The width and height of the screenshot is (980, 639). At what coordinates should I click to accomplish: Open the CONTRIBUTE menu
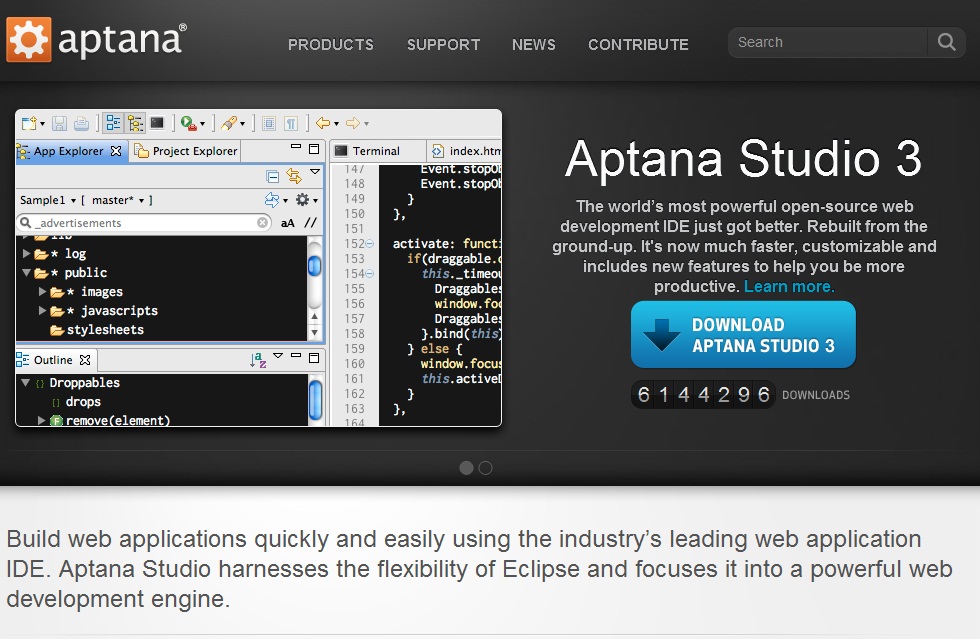[638, 45]
